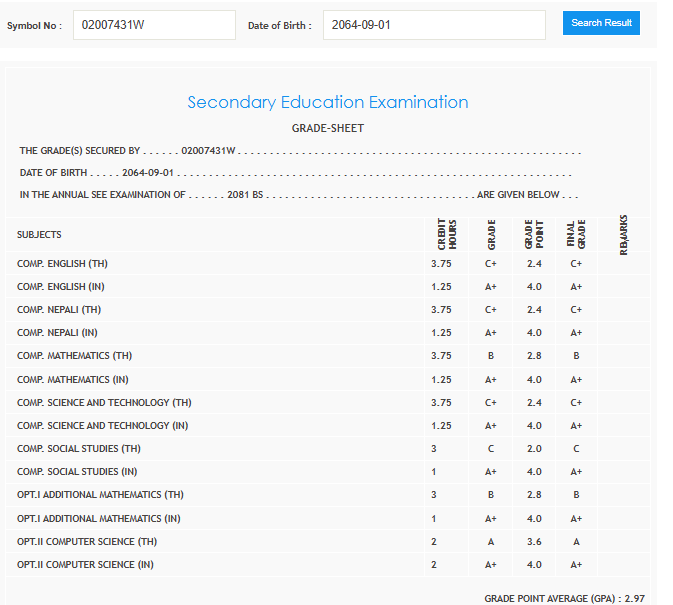Click the SUBJECTS column header
Viewport: 673px width, 605px height.
39,235
